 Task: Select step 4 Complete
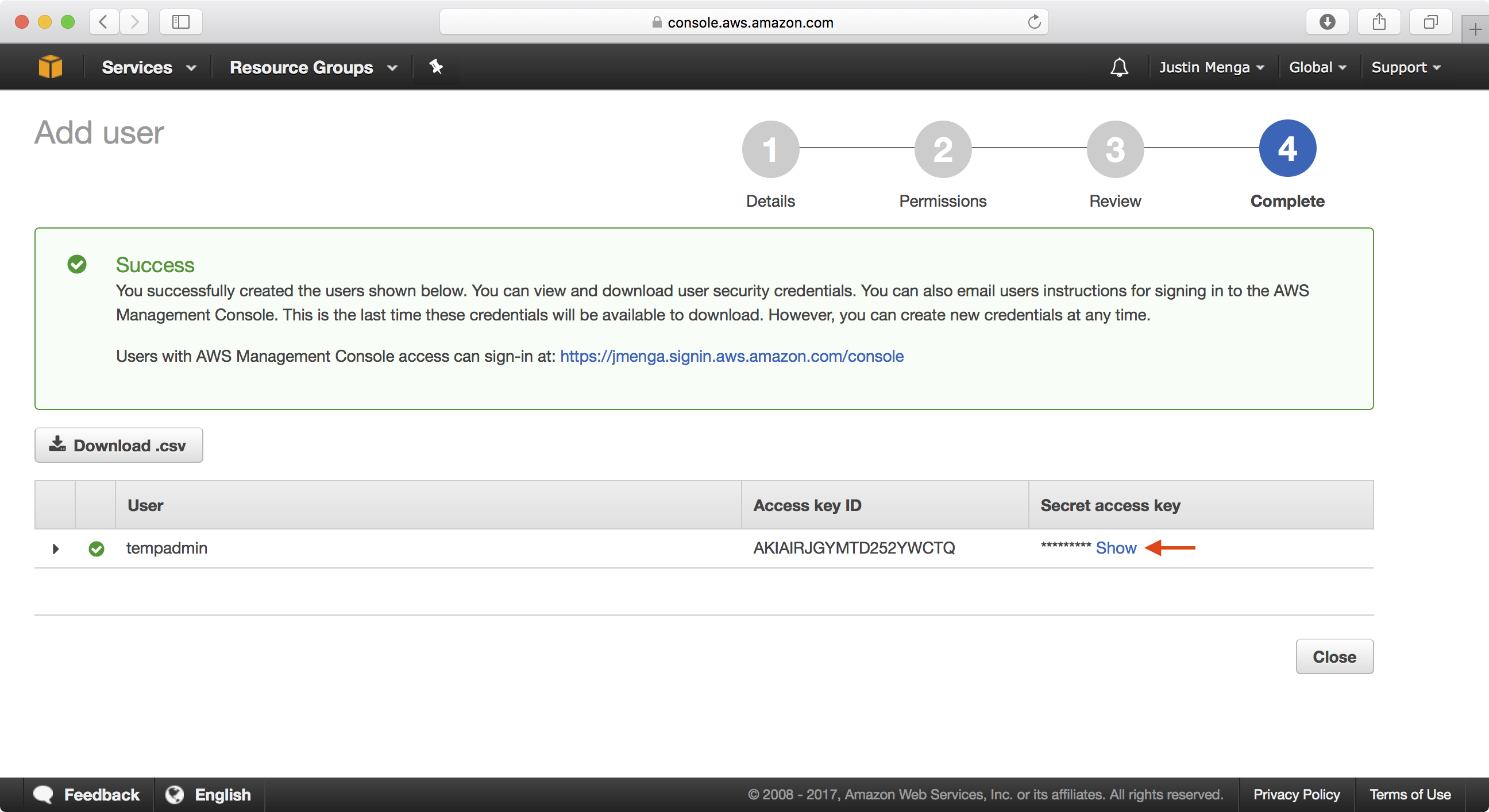pyautogui.click(x=1287, y=149)
